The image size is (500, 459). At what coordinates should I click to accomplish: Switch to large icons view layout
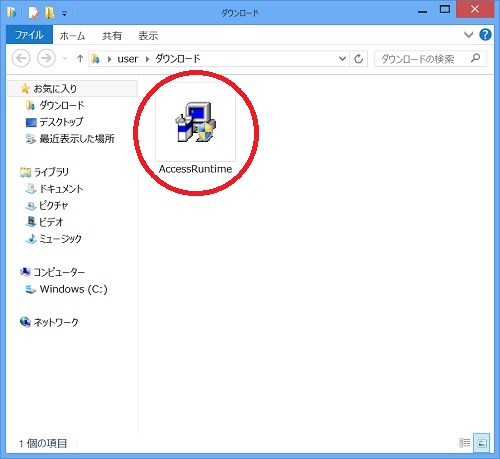point(482,443)
